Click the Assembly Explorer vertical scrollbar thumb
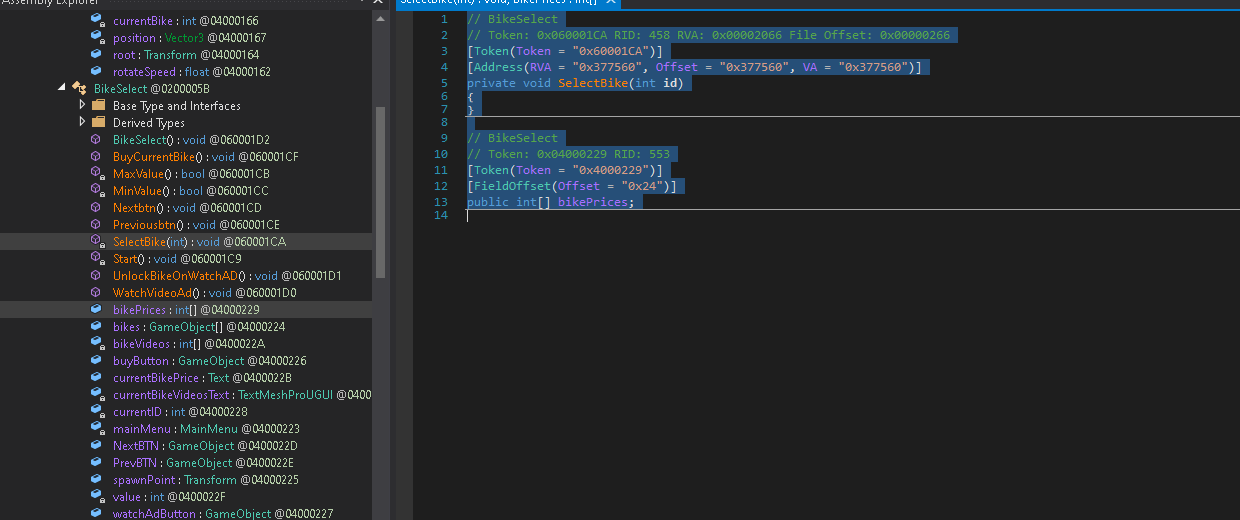This screenshot has width=1240, height=520. [379, 191]
